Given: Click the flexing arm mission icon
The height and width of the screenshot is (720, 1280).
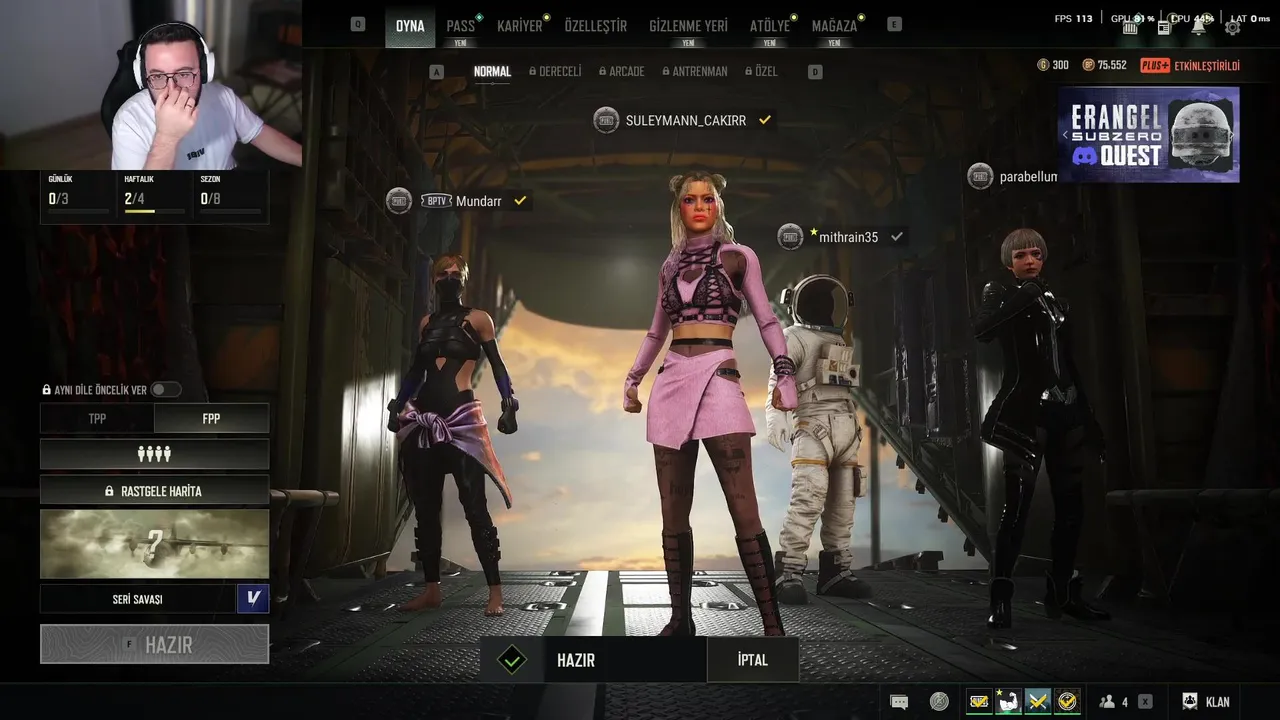Looking at the screenshot, I should (x=1008, y=702).
